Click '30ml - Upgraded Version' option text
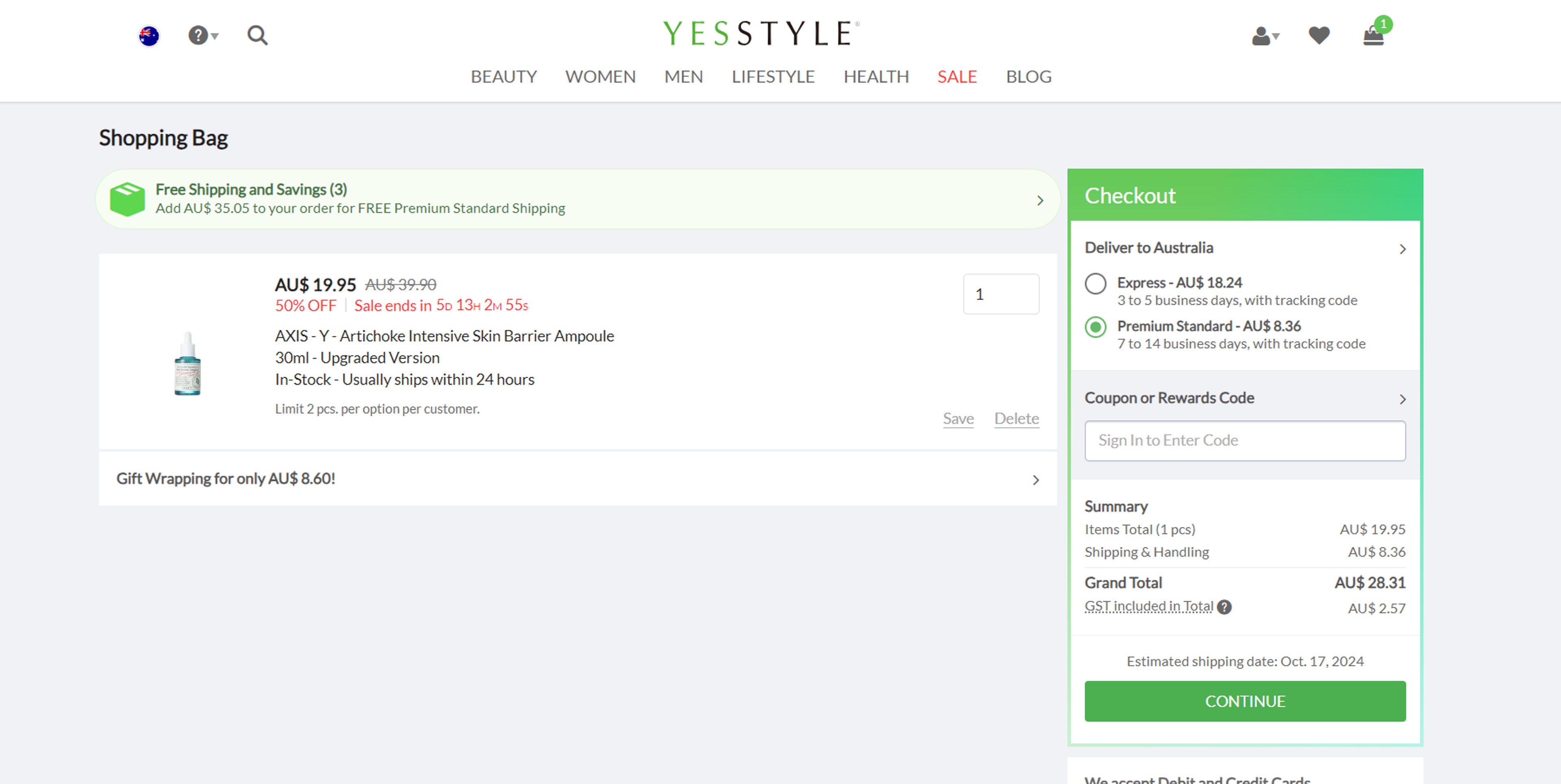Image resolution: width=1561 pixels, height=784 pixels. tap(357, 358)
